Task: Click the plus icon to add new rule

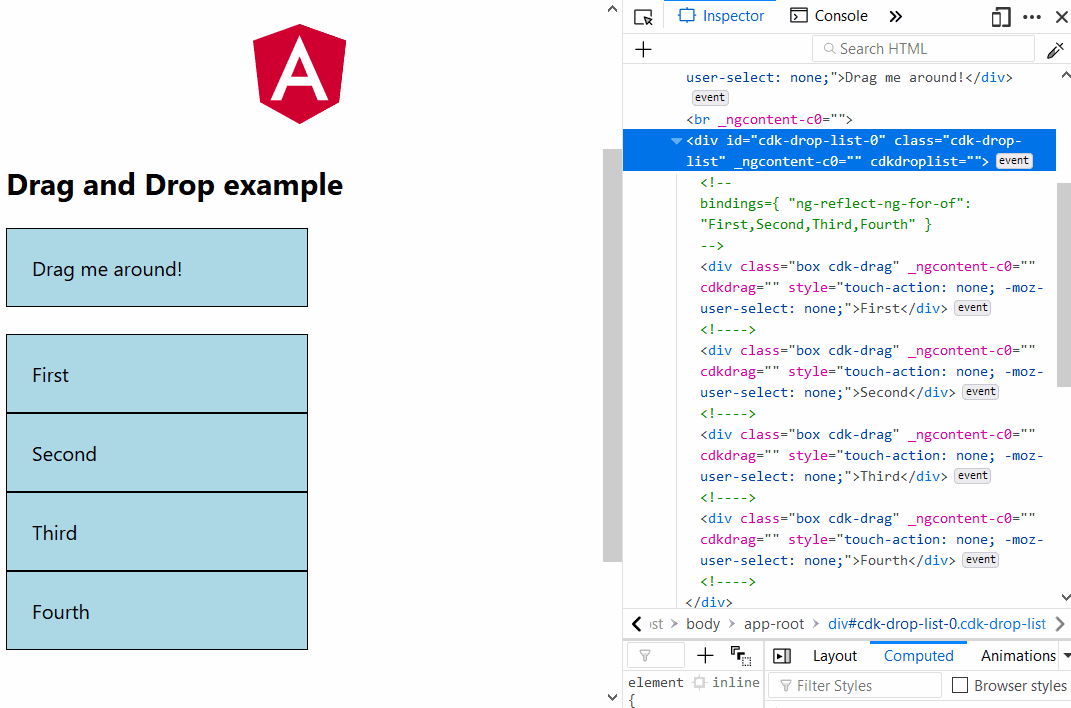Action: 704,655
